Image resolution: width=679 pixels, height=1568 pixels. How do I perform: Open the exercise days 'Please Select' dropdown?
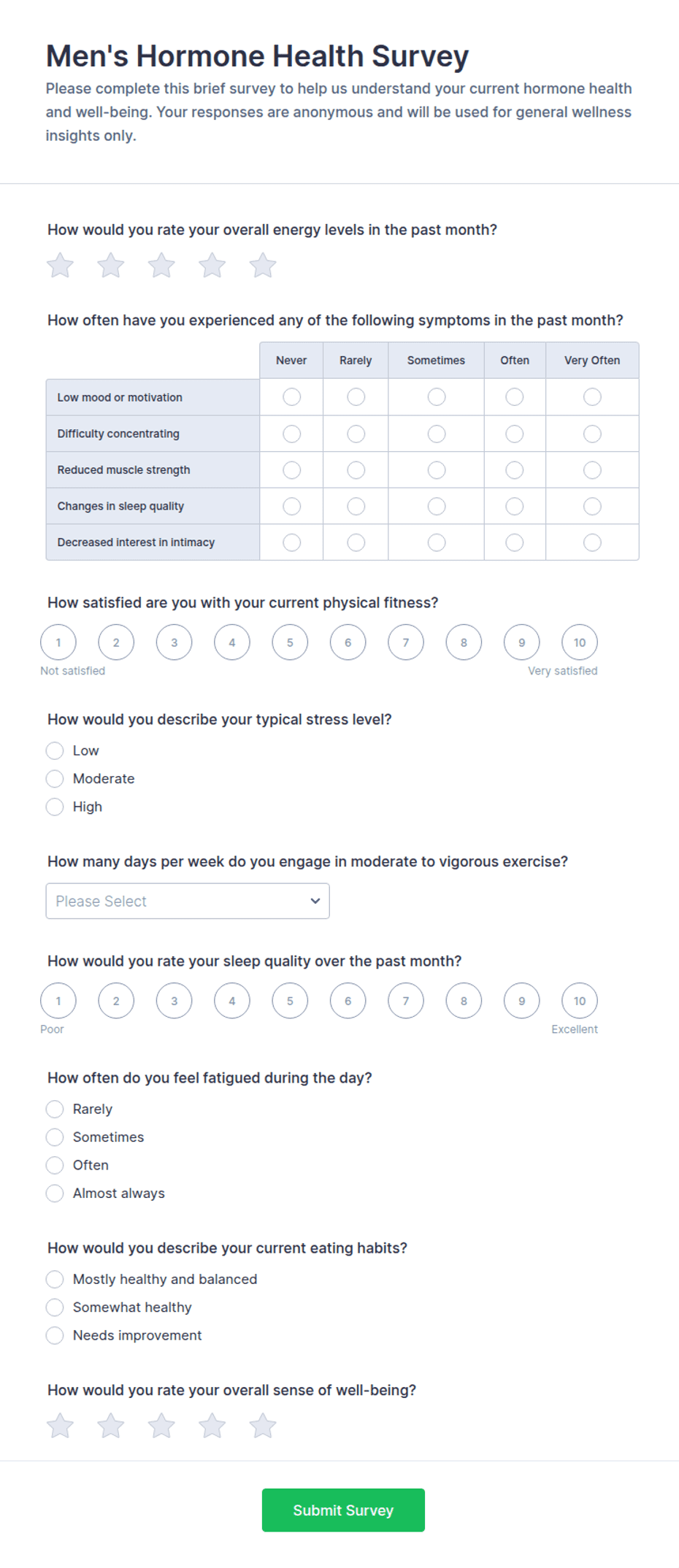pyautogui.click(x=188, y=901)
